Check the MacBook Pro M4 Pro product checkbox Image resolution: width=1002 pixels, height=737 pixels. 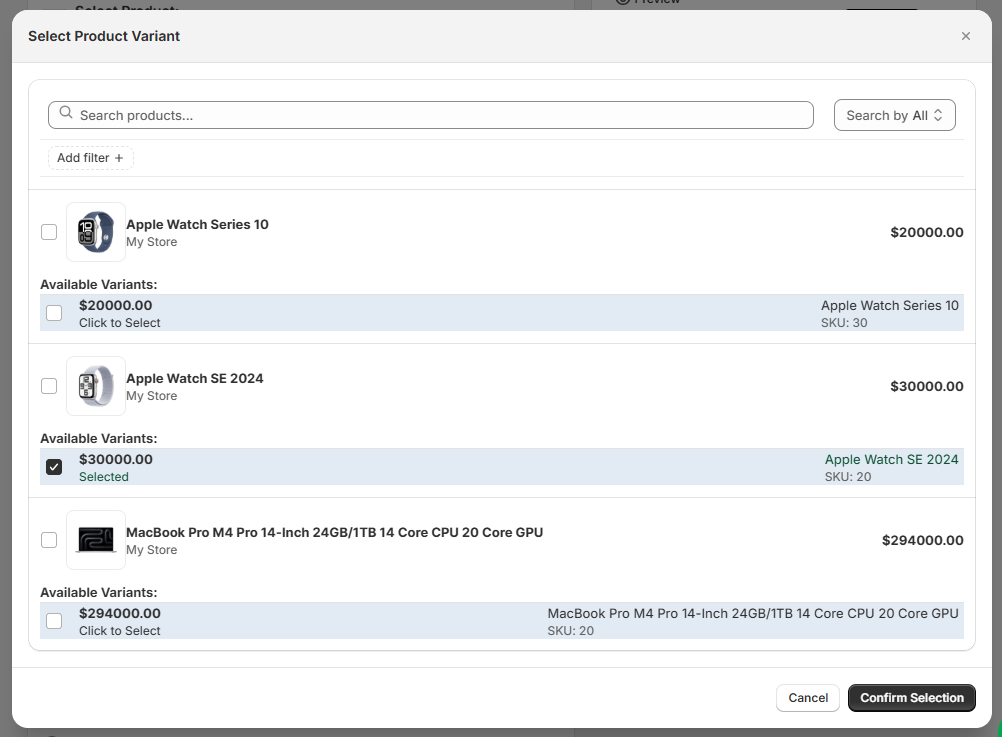[49, 540]
